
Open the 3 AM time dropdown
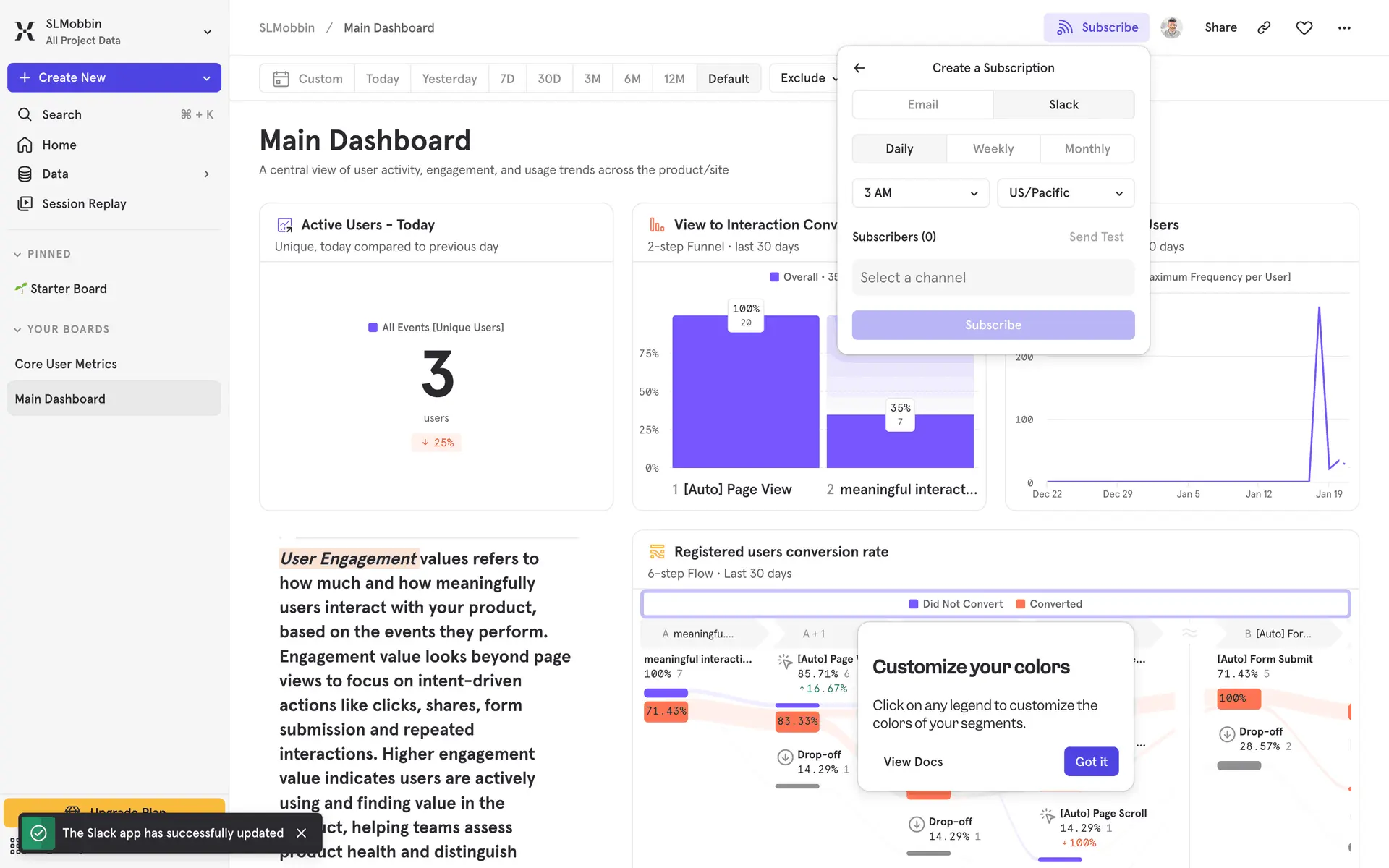point(920,193)
